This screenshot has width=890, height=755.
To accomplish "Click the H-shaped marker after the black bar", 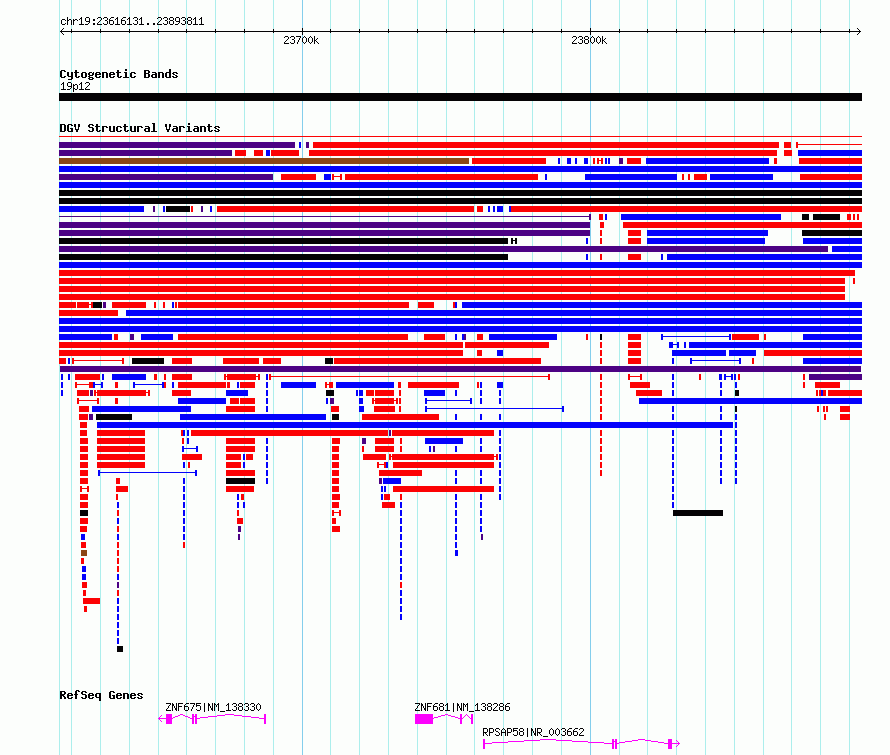I will coord(514,241).
